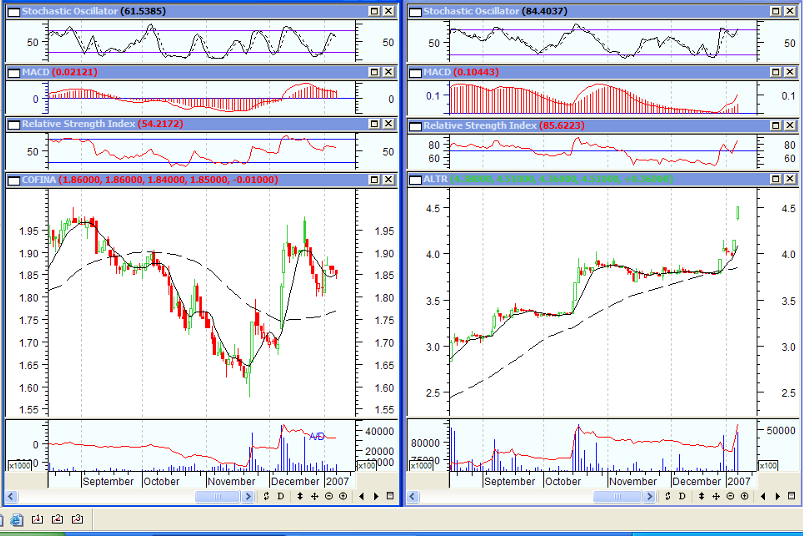Zoom out on the ALTR chart

pos(730,496)
